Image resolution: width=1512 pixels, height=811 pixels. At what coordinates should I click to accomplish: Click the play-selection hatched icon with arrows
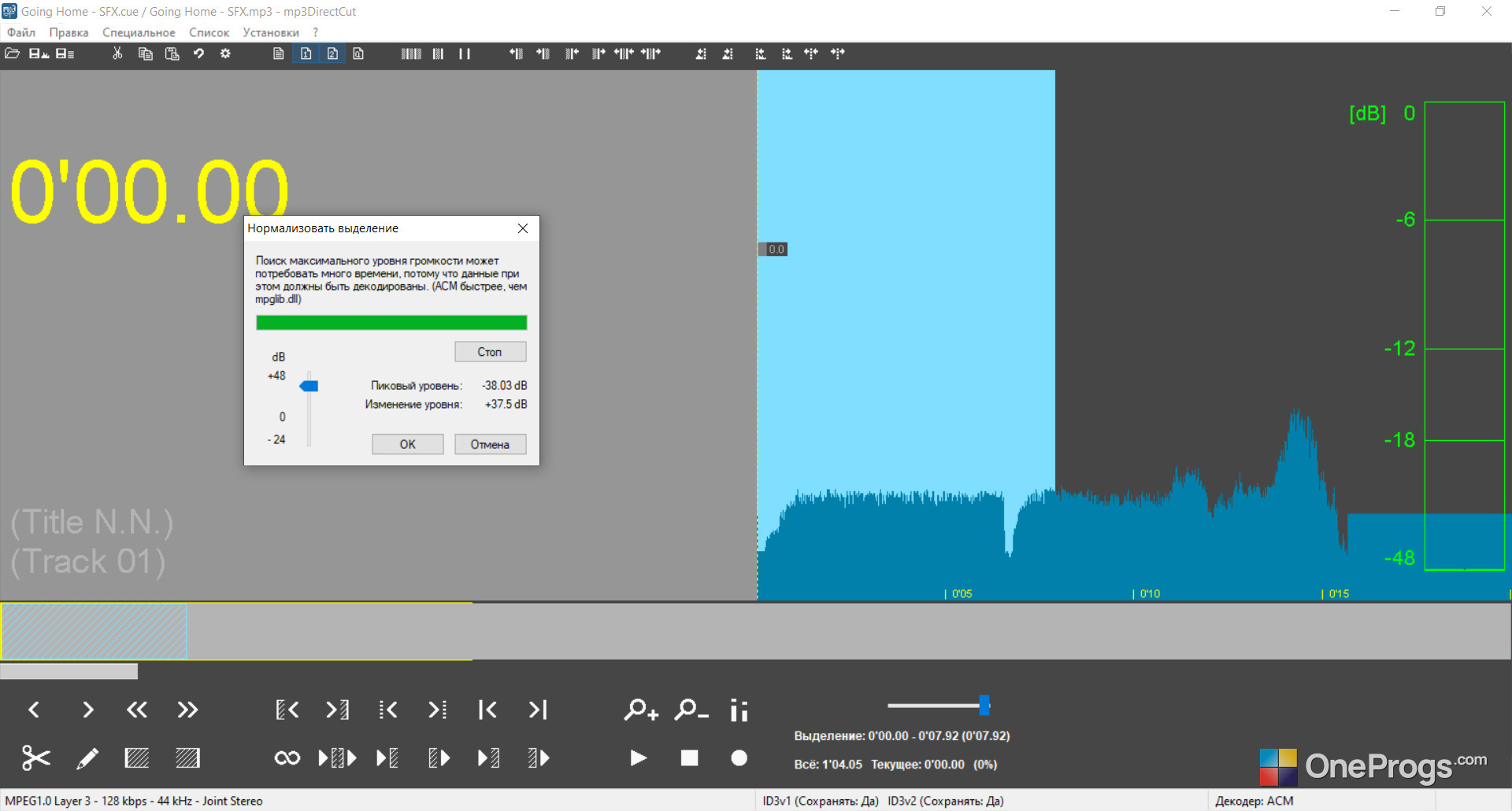(337, 757)
